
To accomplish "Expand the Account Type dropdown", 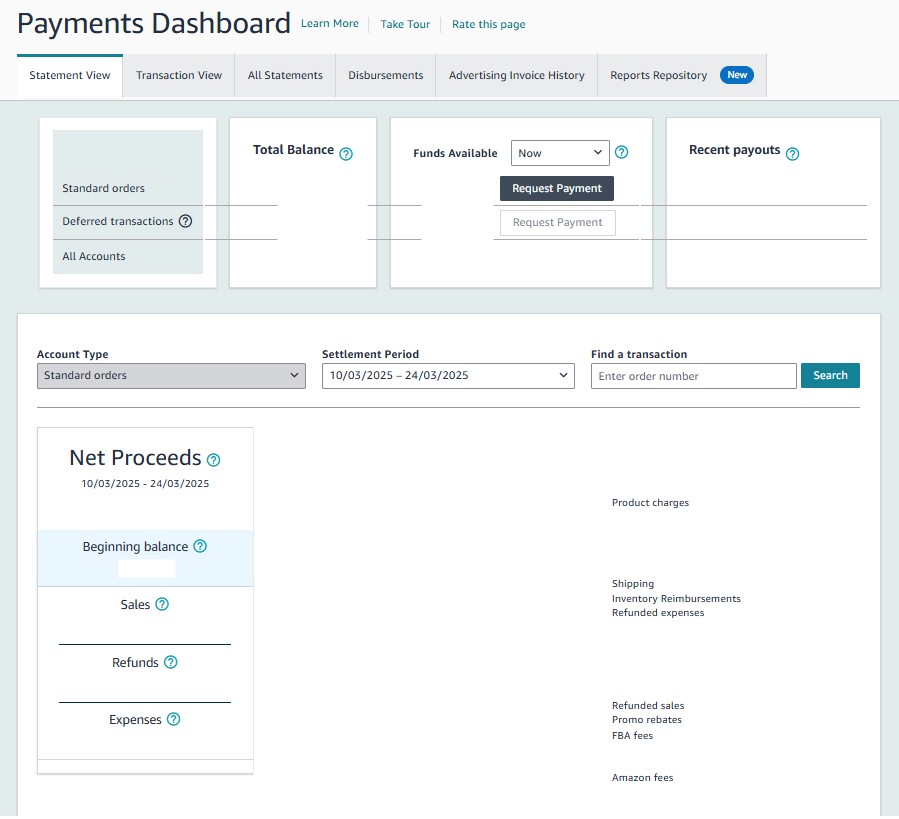I will (171, 376).
